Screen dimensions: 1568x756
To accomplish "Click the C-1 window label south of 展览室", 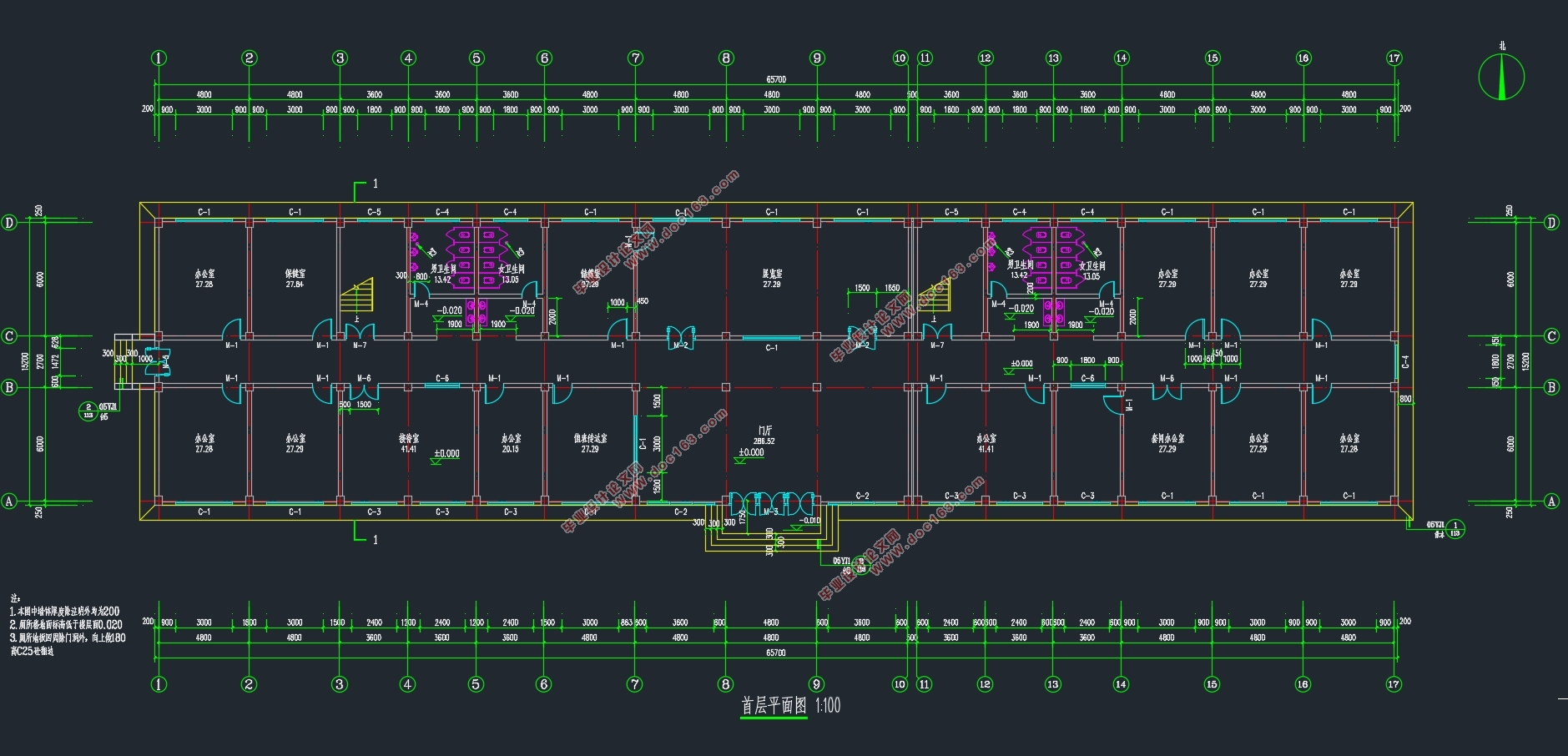I will click(x=772, y=348).
